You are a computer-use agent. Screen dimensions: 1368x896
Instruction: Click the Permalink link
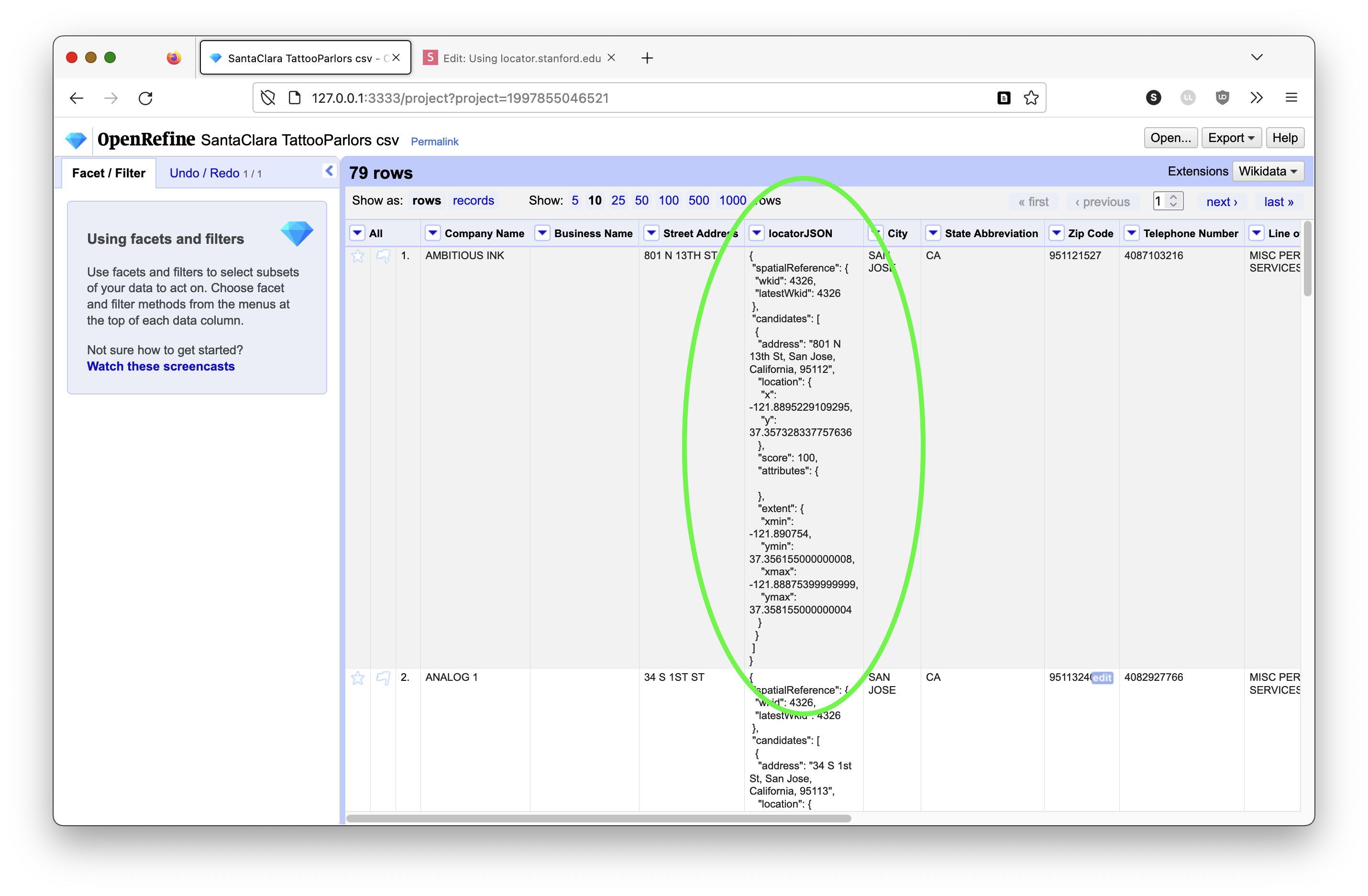434,142
